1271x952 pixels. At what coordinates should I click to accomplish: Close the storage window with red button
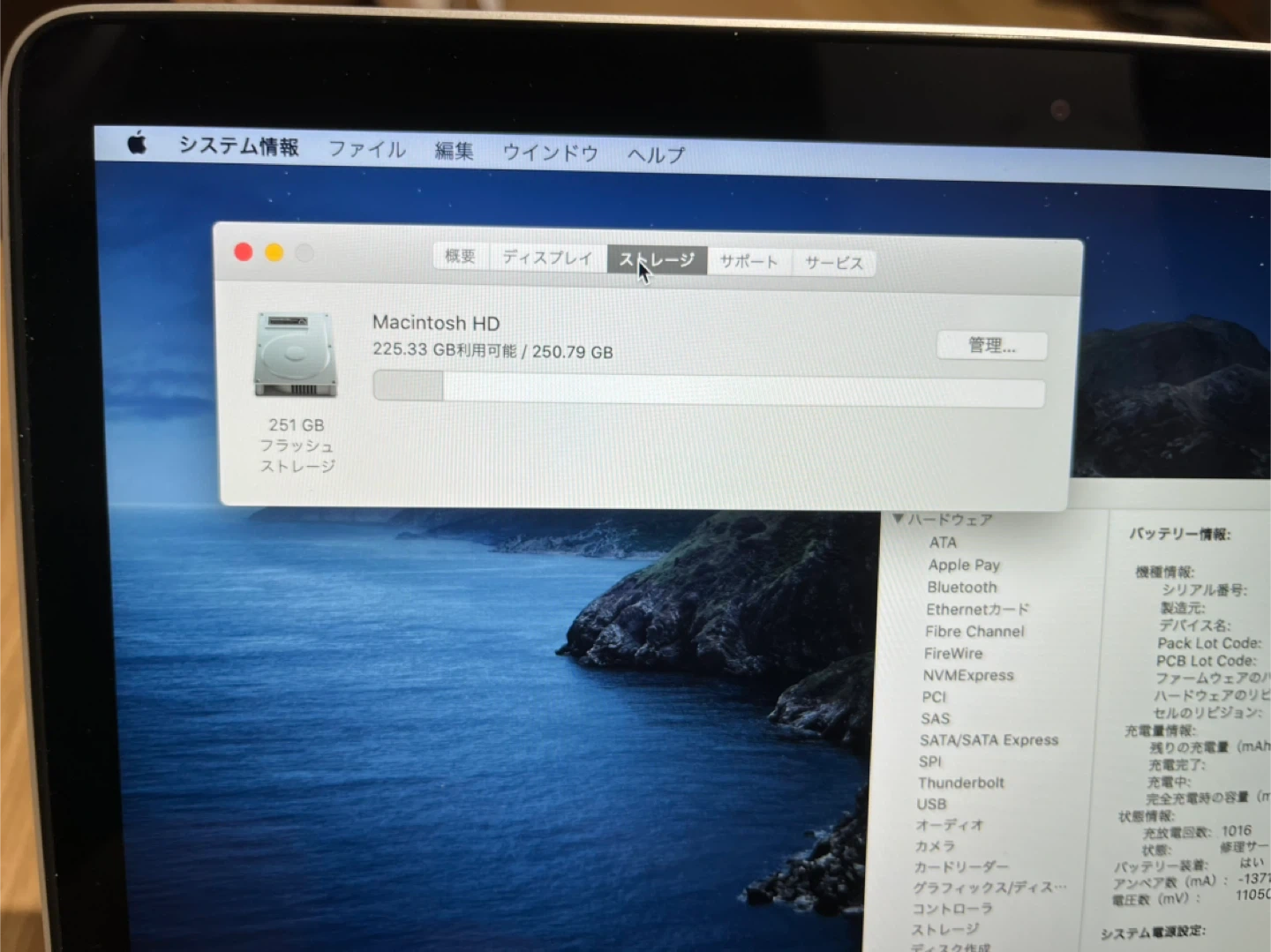[x=244, y=252]
